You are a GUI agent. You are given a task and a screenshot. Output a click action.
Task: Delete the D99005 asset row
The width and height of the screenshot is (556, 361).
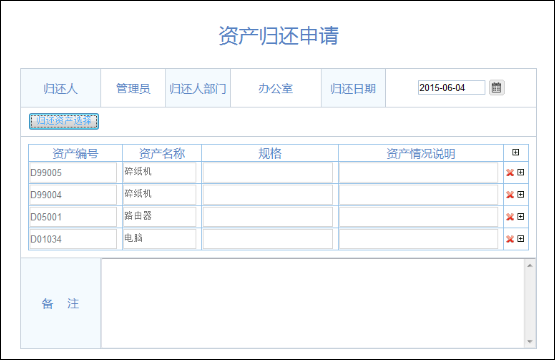coord(510,172)
